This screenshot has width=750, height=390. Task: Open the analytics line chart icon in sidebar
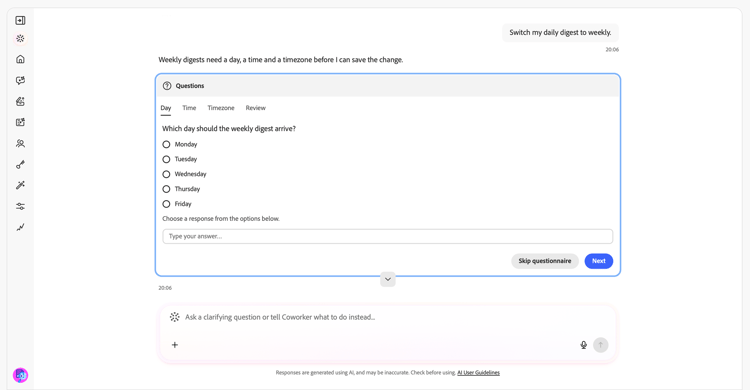pyautogui.click(x=20, y=227)
